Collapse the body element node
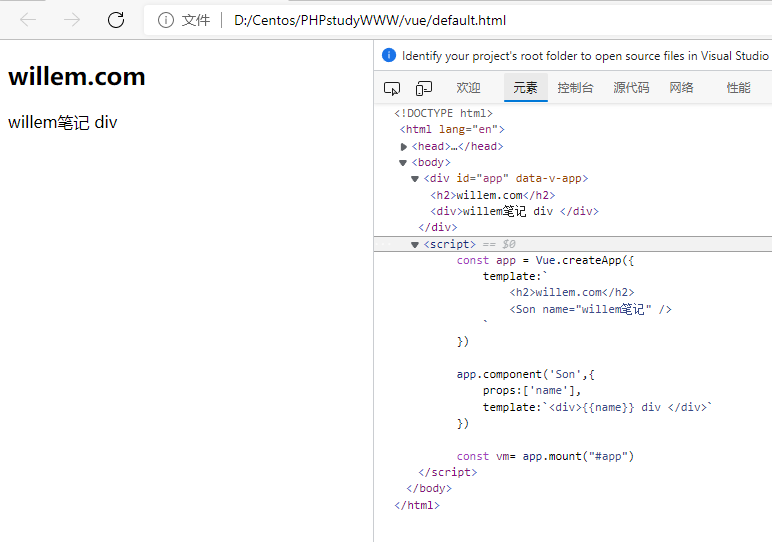 click(x=403, y=162)
